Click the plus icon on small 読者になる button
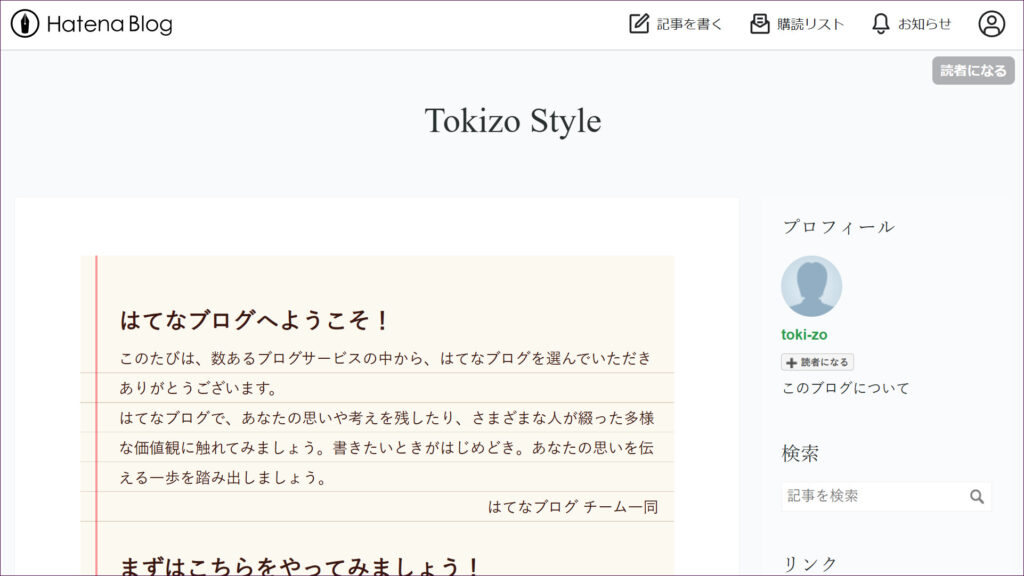Viewport: 1024px width, 576px height. (x=792, y=363)
